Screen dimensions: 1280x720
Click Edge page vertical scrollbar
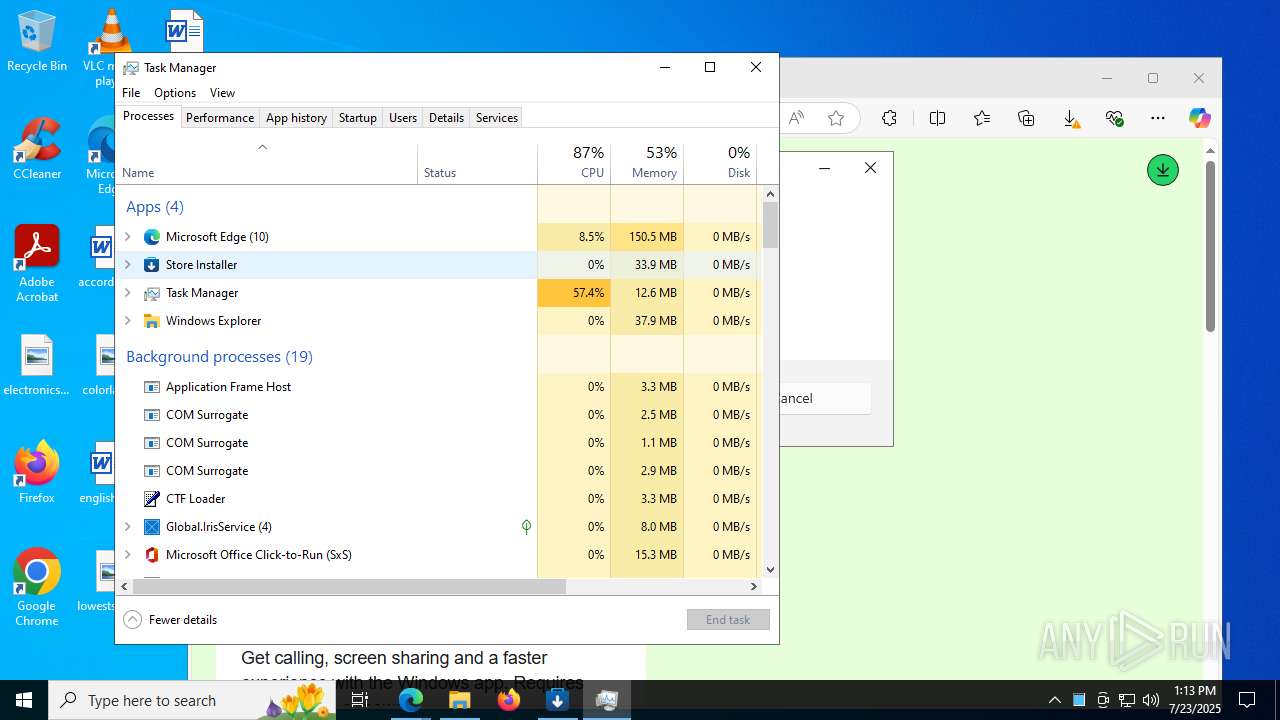pyautogui.click(x=1210, y=247)
